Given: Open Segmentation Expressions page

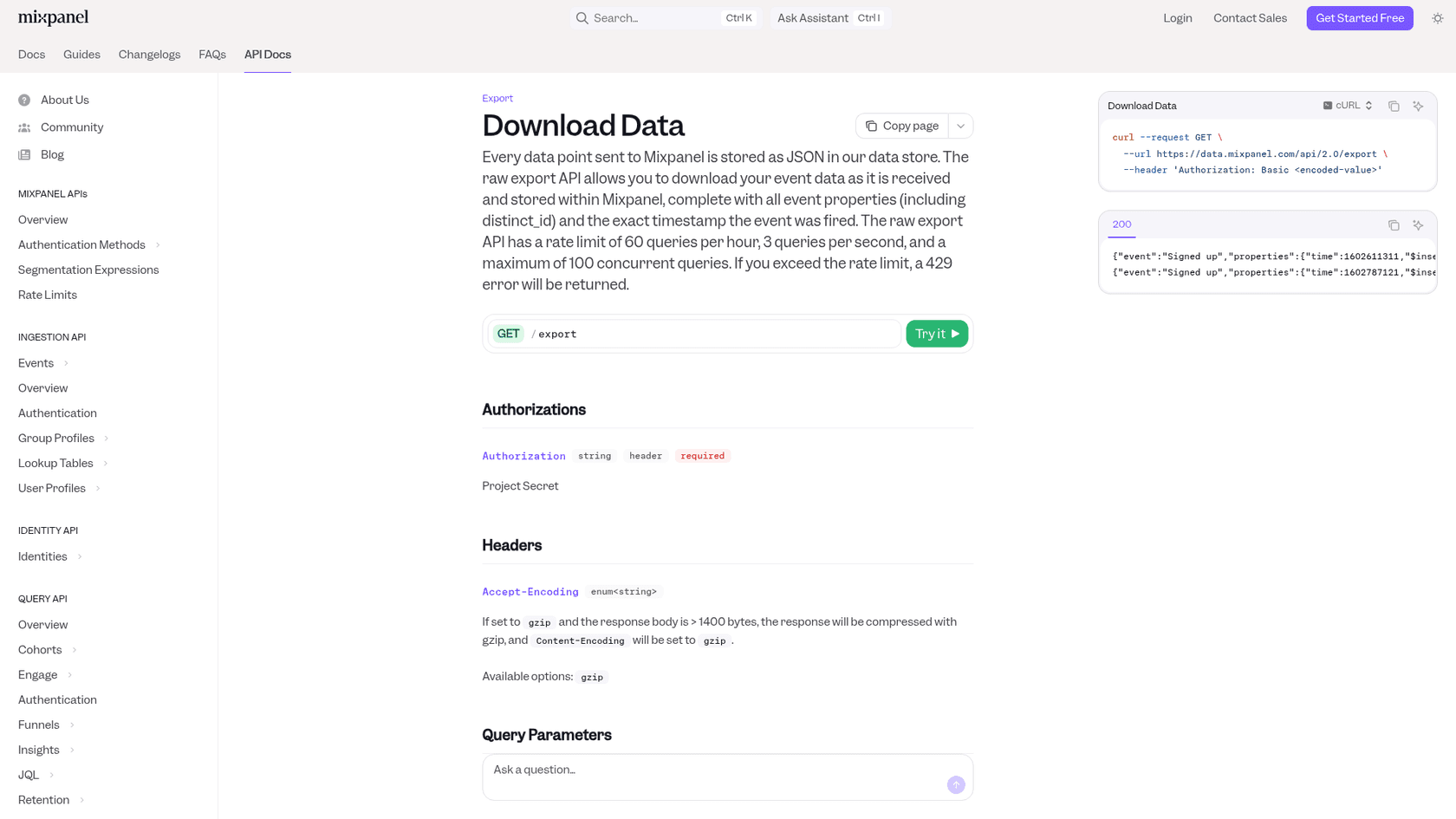Looking at the screenshot, I should click(88, 270).
